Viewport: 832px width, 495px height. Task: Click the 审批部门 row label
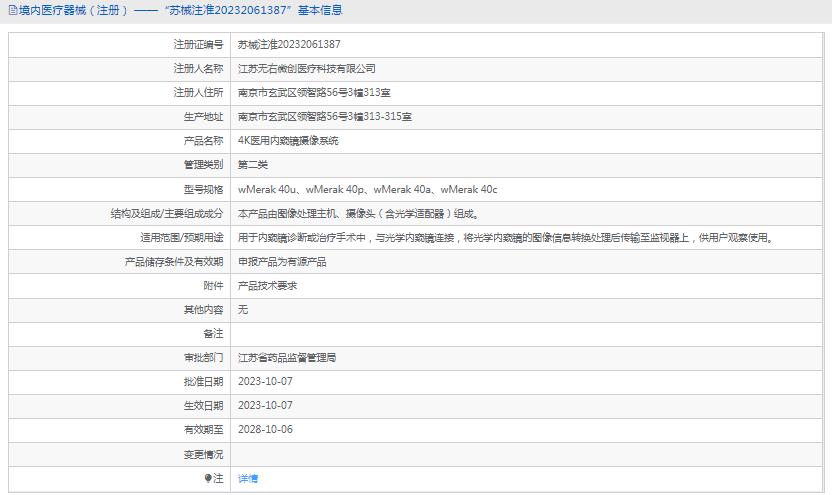pos(203,358)
